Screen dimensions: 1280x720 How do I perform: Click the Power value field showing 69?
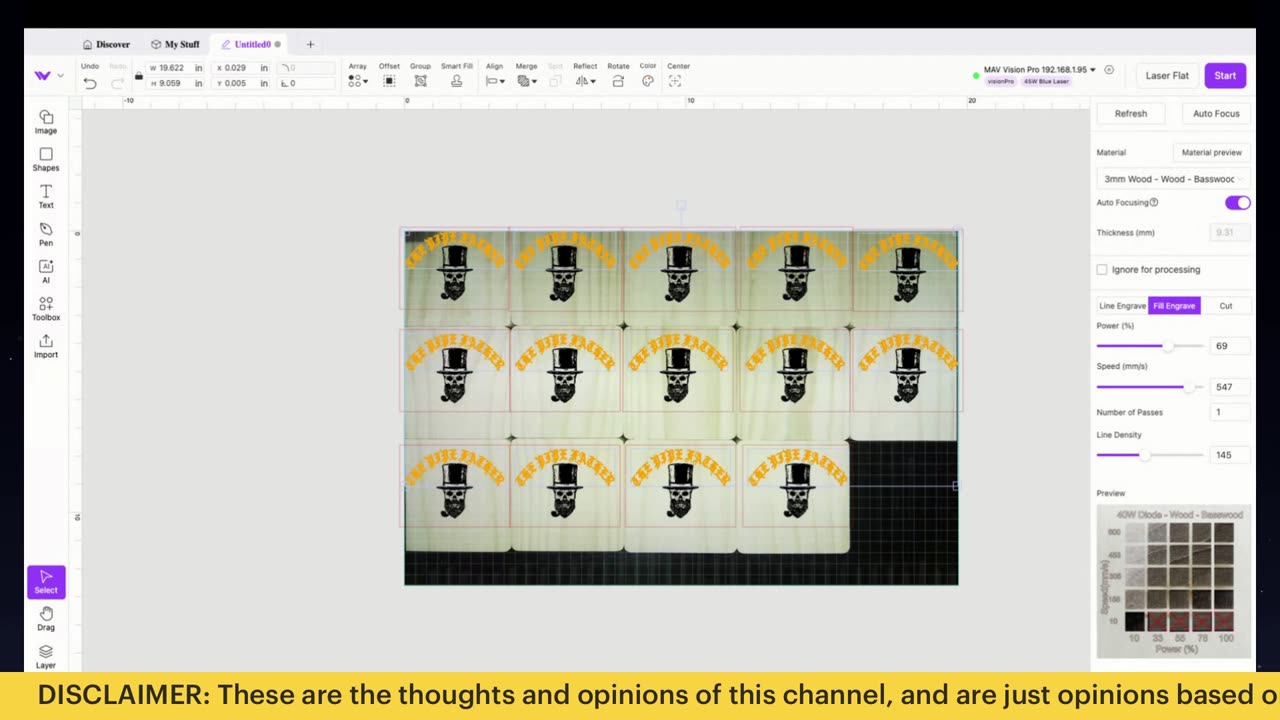point(1229,346)
